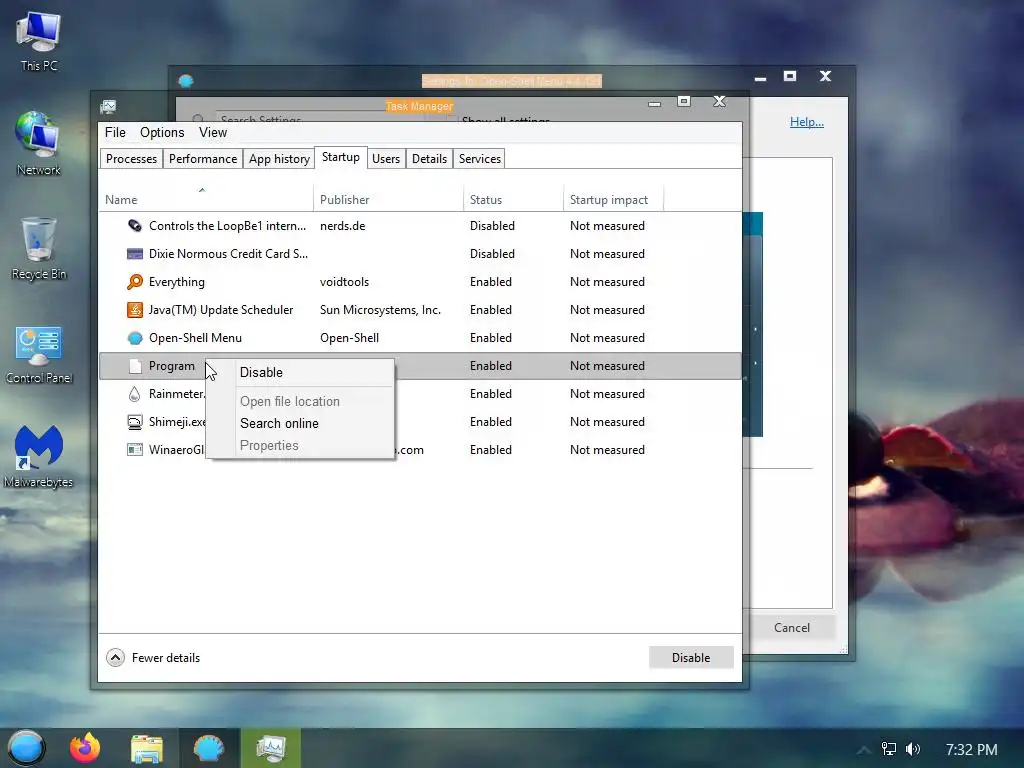The width and height of the screenshot is (1024, 768).
Task: Click the 'Open-Shell' publisher cell
Action: (349, 338)
